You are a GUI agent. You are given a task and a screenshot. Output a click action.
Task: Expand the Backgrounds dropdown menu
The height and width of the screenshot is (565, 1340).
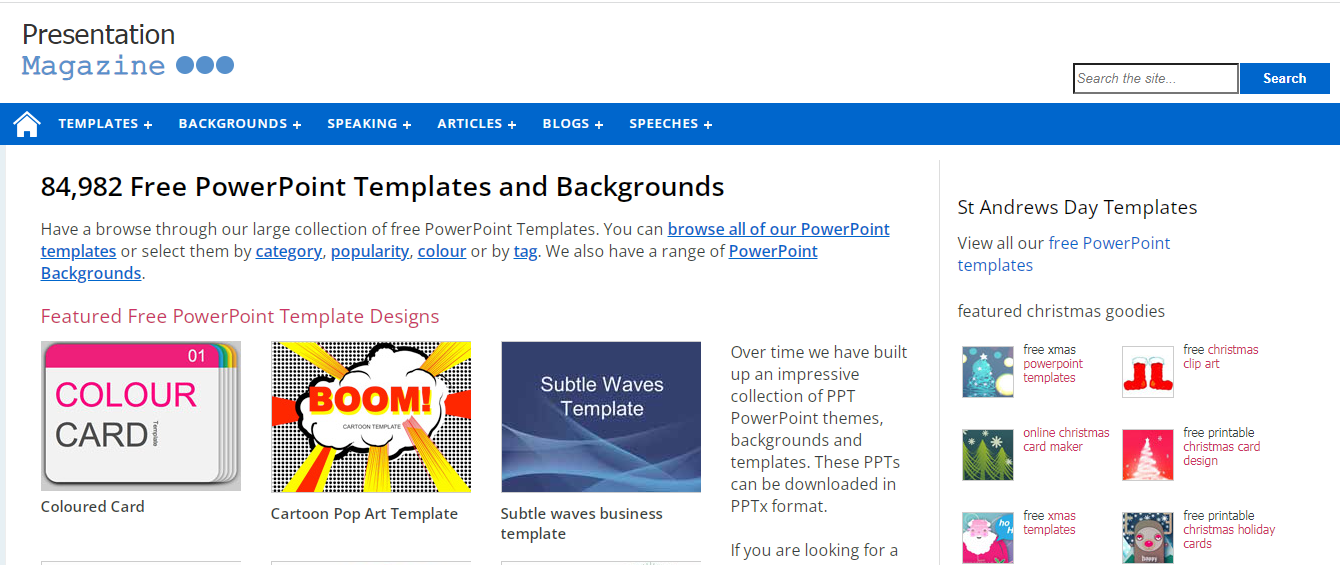[x=239, y=124]
